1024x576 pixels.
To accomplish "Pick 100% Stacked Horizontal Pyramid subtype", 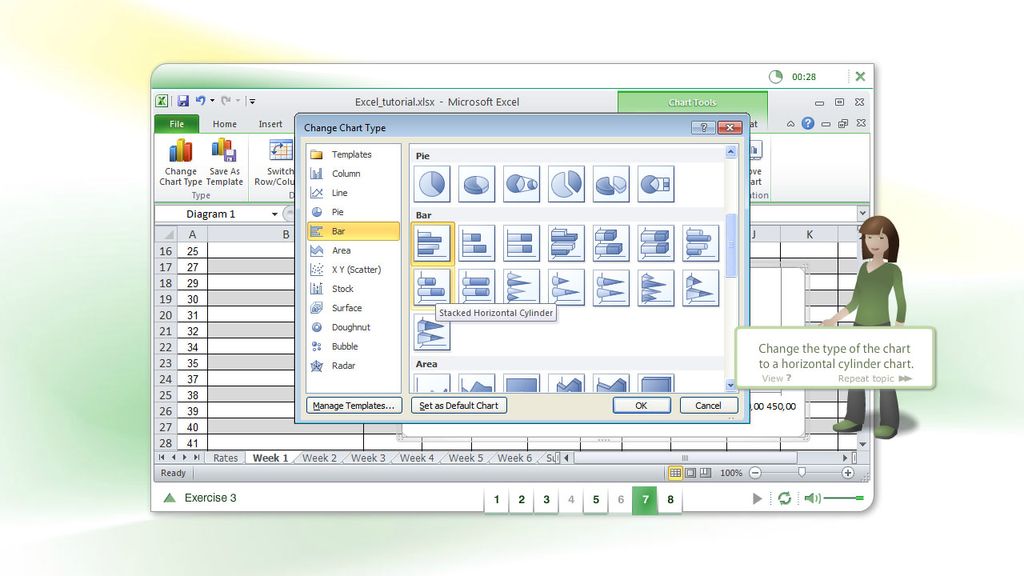I will click(432, 332).
